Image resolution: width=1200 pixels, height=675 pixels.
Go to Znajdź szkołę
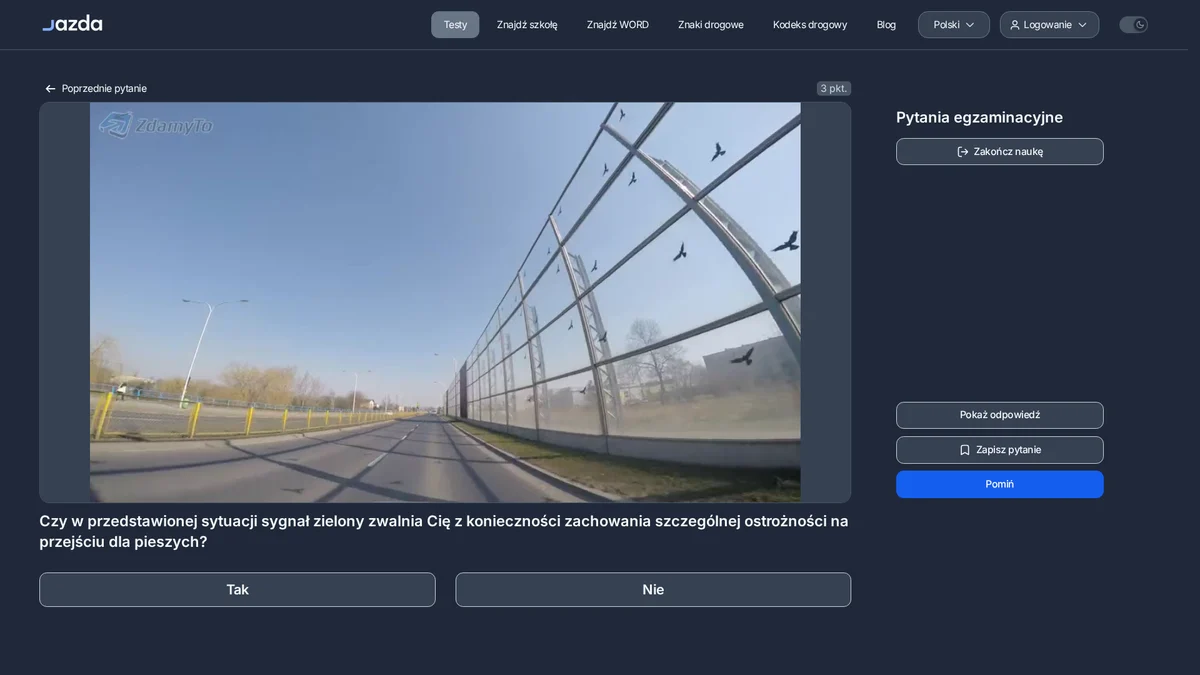point(527,25)
